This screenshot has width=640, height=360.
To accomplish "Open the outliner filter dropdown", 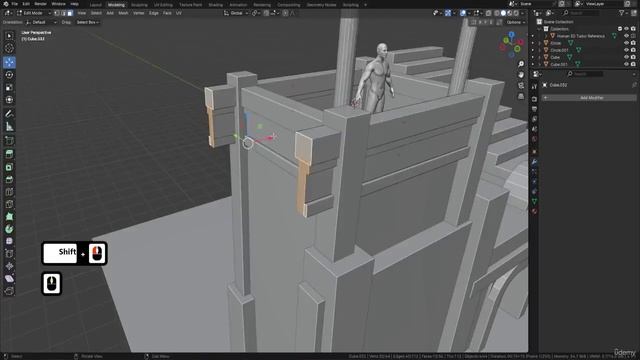I will tap(623, 13).
